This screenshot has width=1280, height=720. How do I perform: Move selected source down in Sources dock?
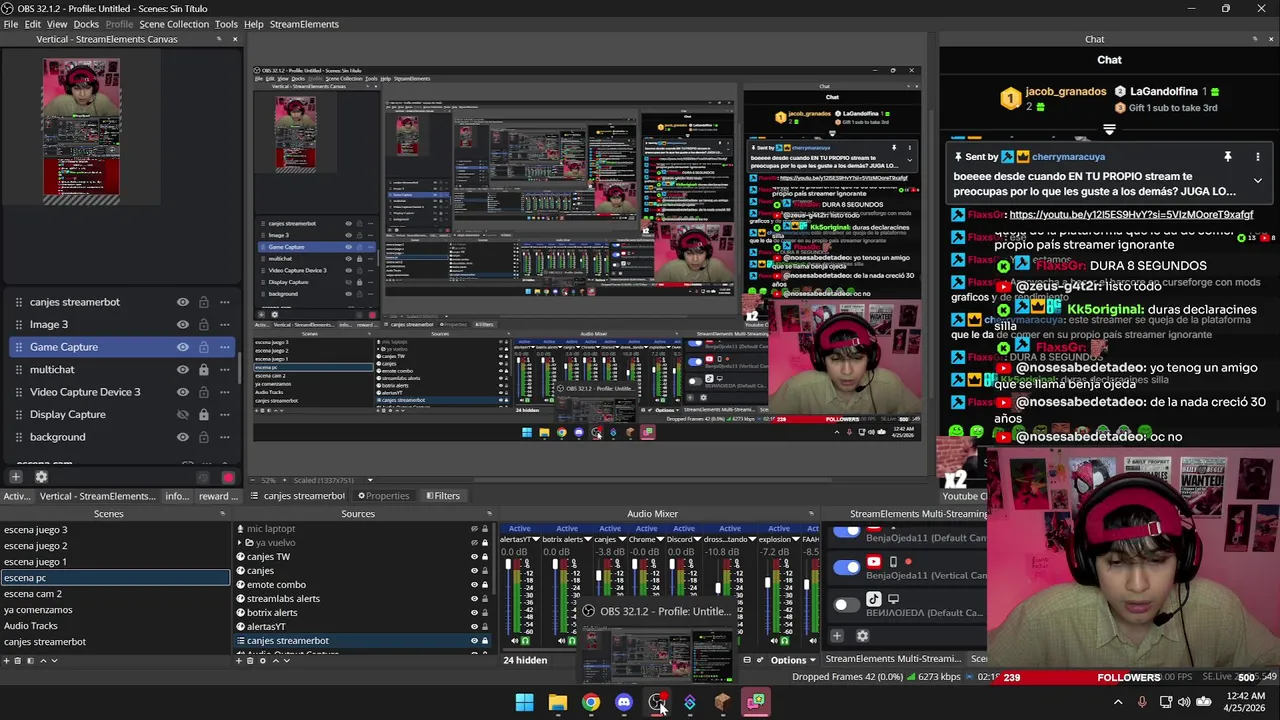coord(286,660)
